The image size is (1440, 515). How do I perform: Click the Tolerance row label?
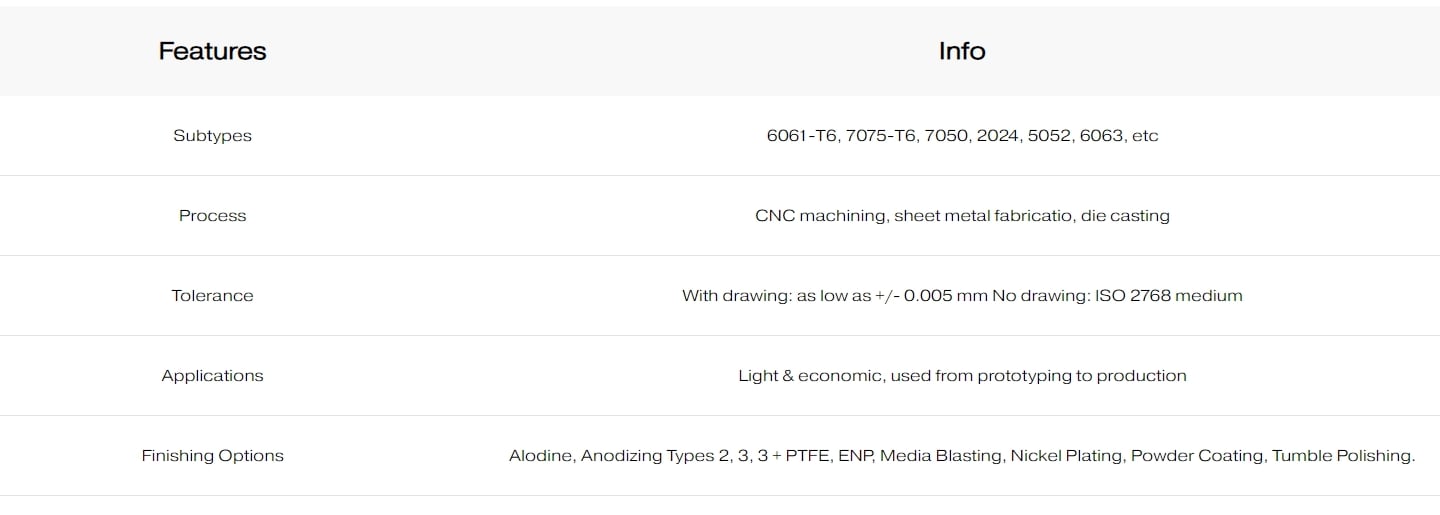click(212, 296)
